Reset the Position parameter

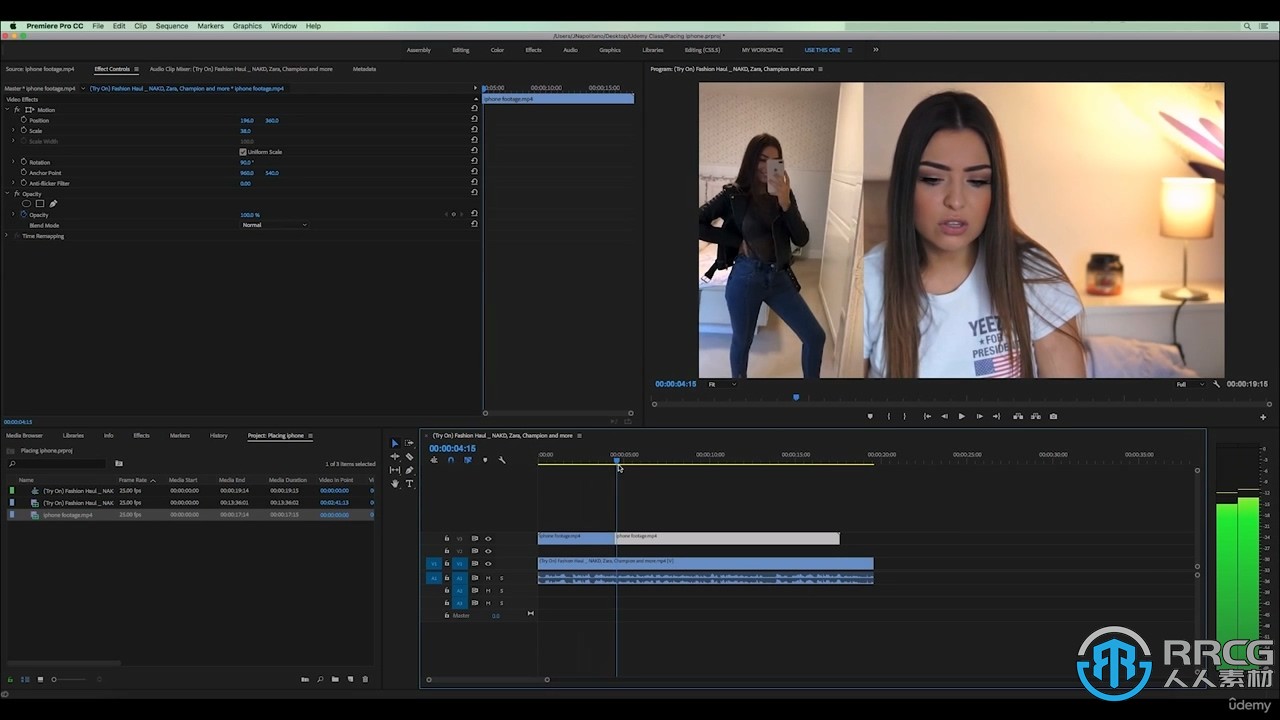pyautogui.click(x=474, y=120)
